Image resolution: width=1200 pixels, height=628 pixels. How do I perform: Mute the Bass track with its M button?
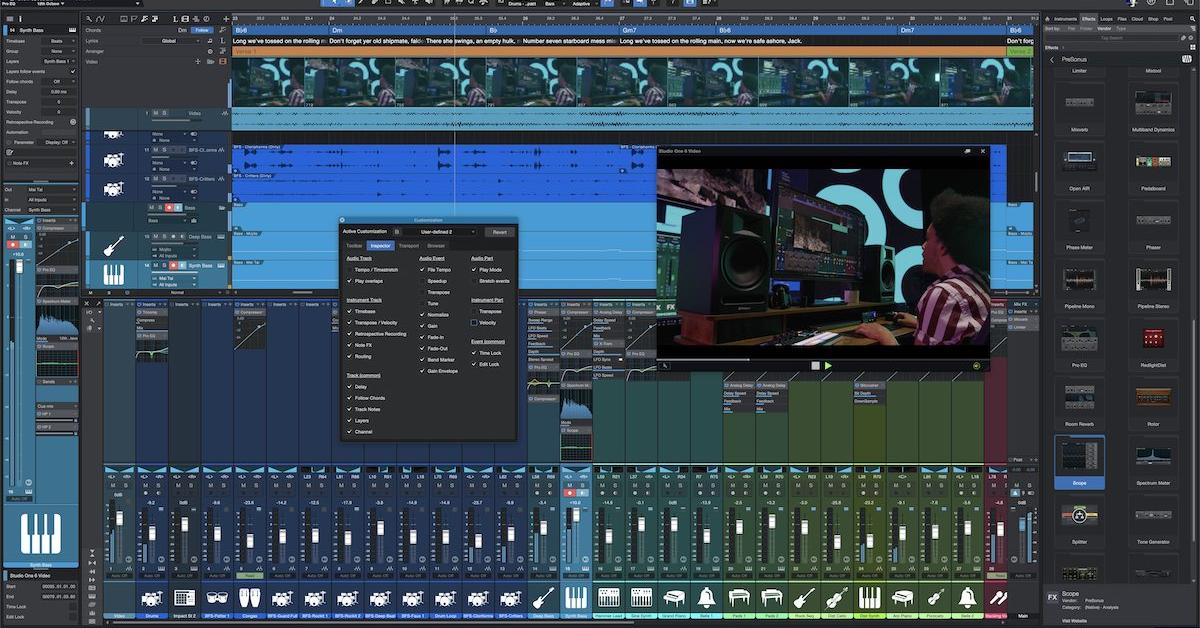click(151, 207)
